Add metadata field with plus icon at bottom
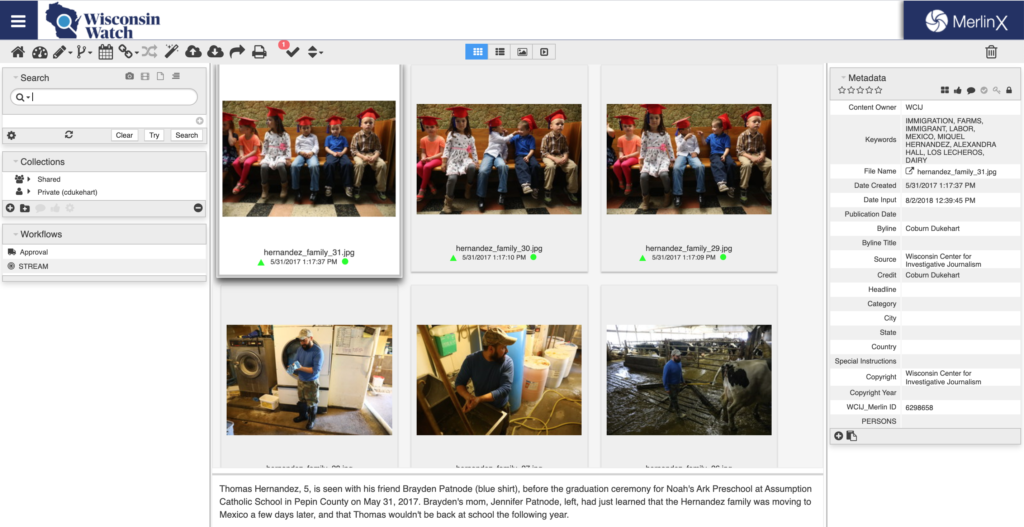The height and width of the screenshot is (527, 1024). 839,436
